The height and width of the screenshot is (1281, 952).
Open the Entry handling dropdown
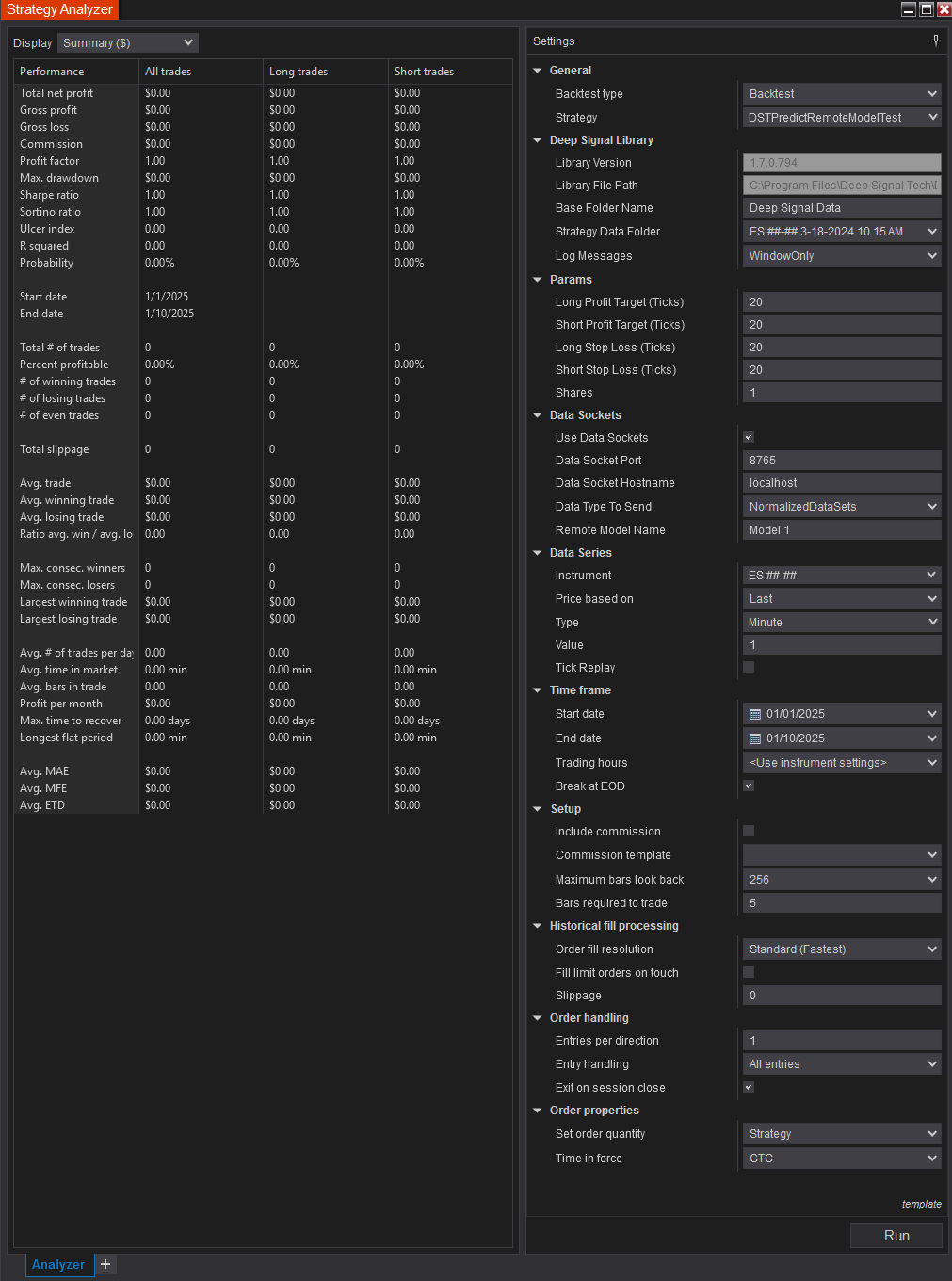tap(842, 1064)
